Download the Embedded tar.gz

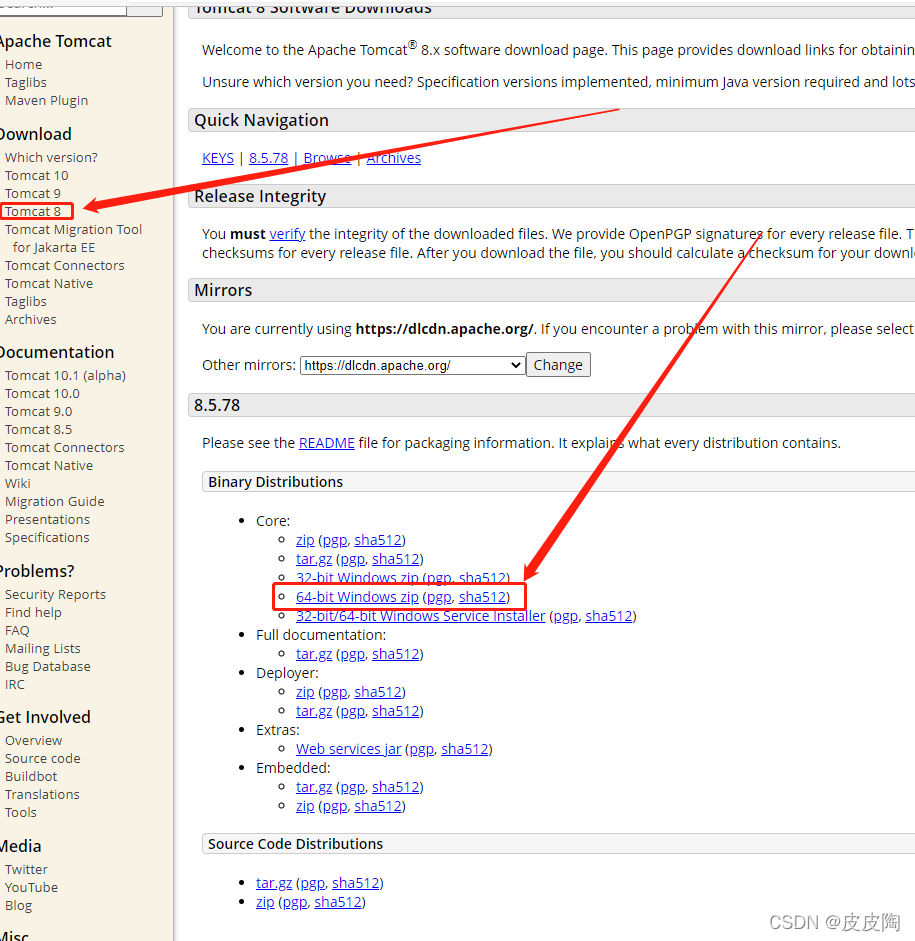314,787
